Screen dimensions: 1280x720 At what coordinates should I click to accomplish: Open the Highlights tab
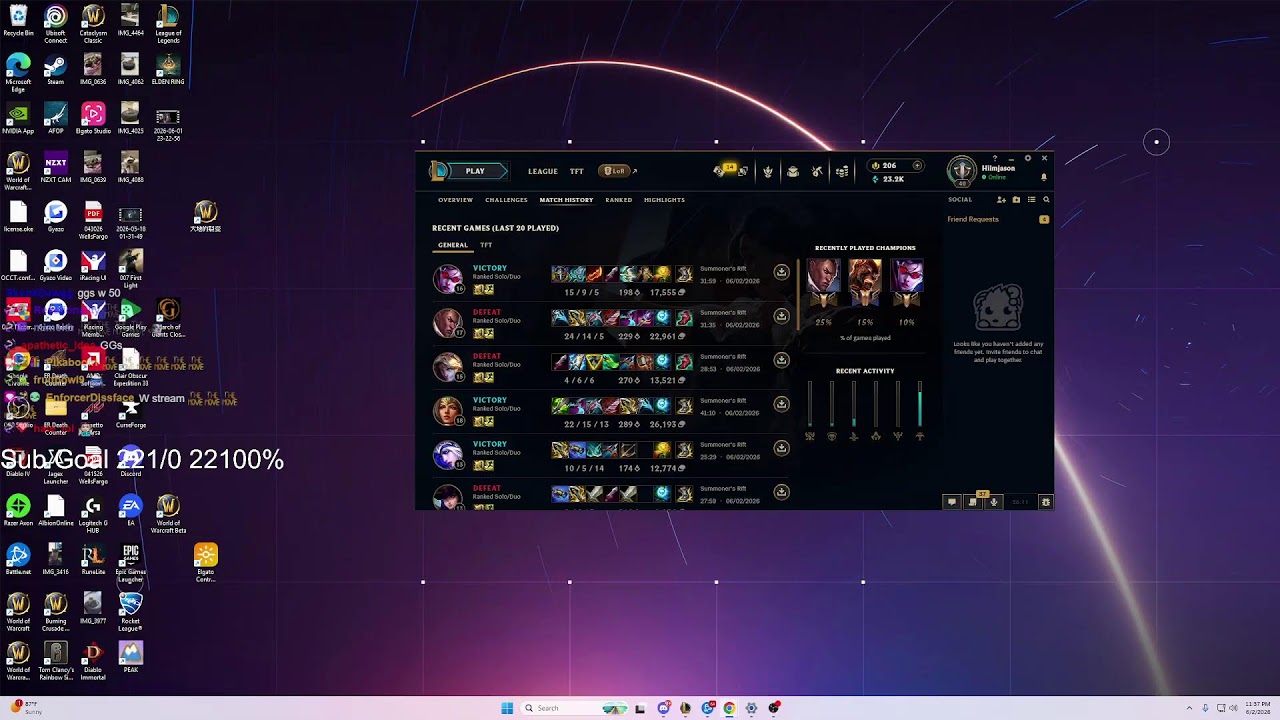click(664, 200)
